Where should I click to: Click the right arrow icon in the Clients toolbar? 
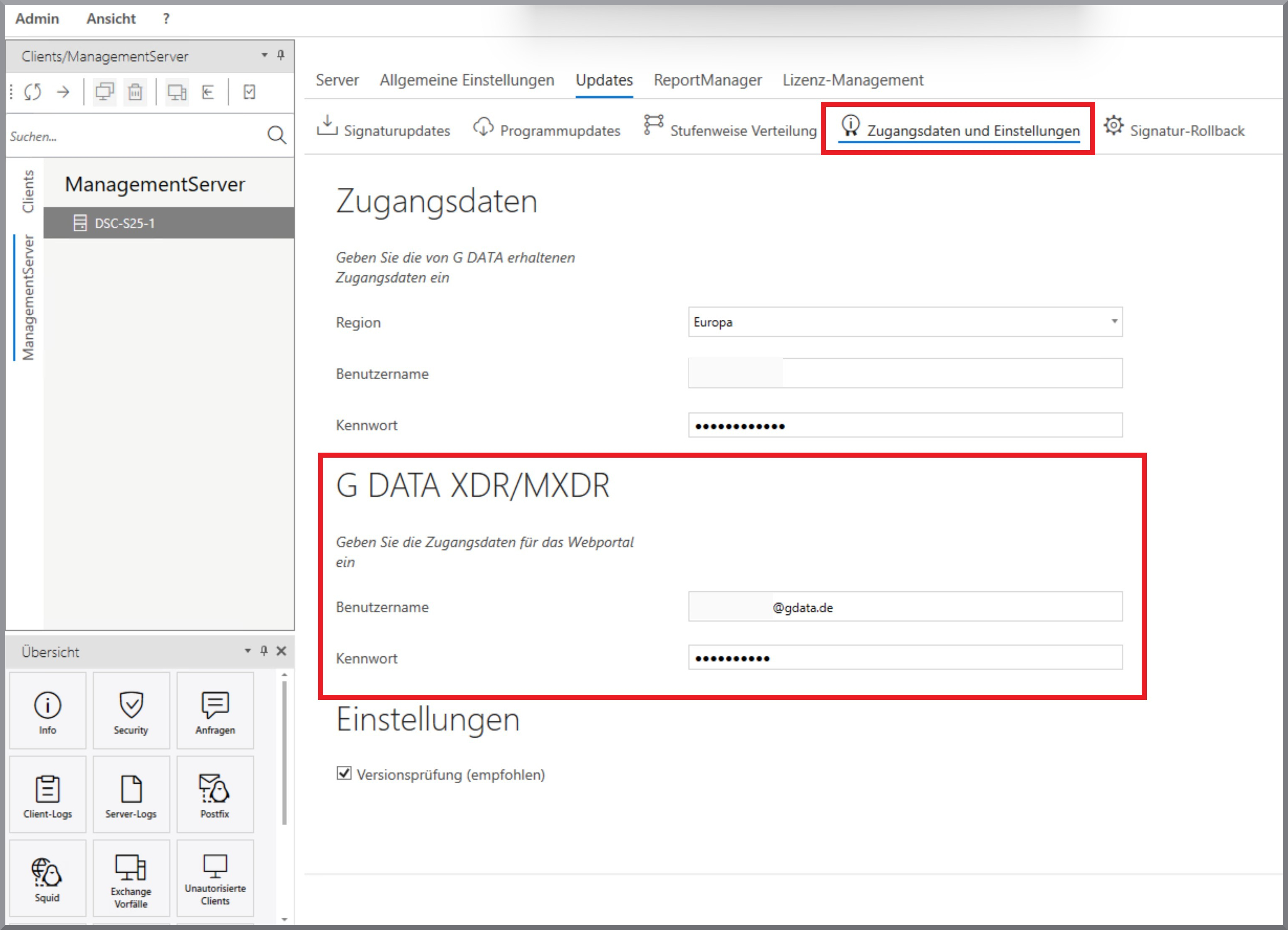(x=63, y=91)
